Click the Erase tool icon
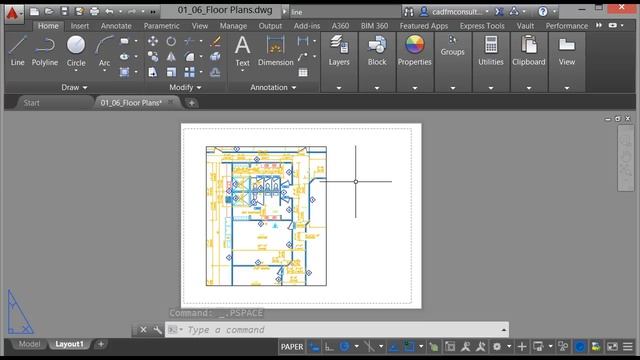This screenshot has width=640, height=360. pos(216,41)
